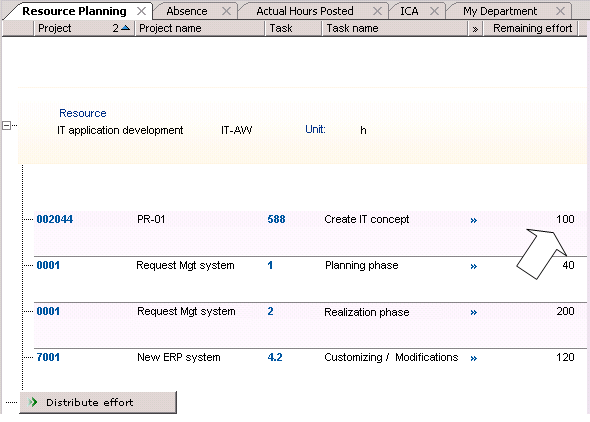Viewport: 590px width, 422px height.
Task: Close the Absence tab
Action: click(x=226, y=11)
